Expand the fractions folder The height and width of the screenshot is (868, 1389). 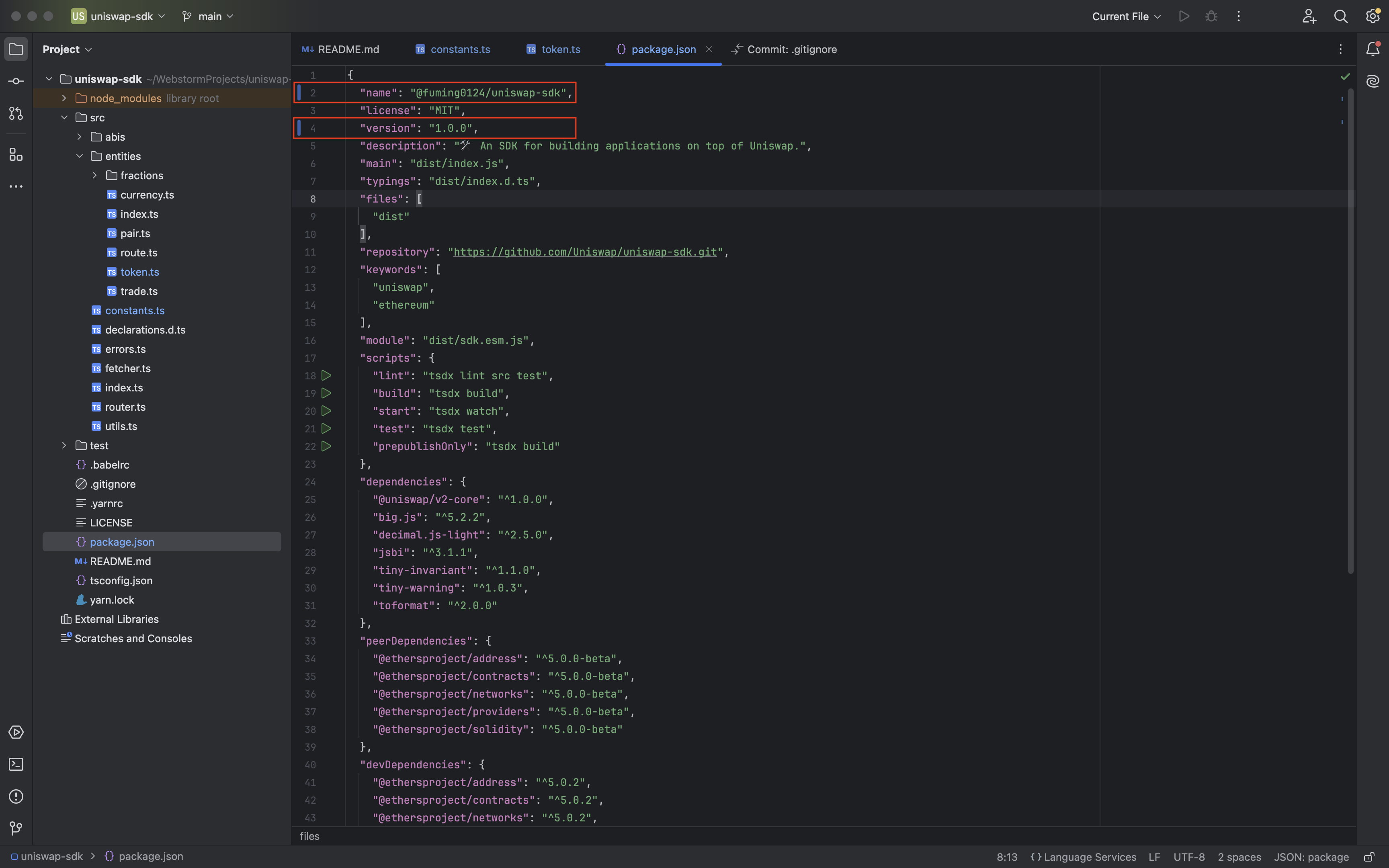coord(95,176)
